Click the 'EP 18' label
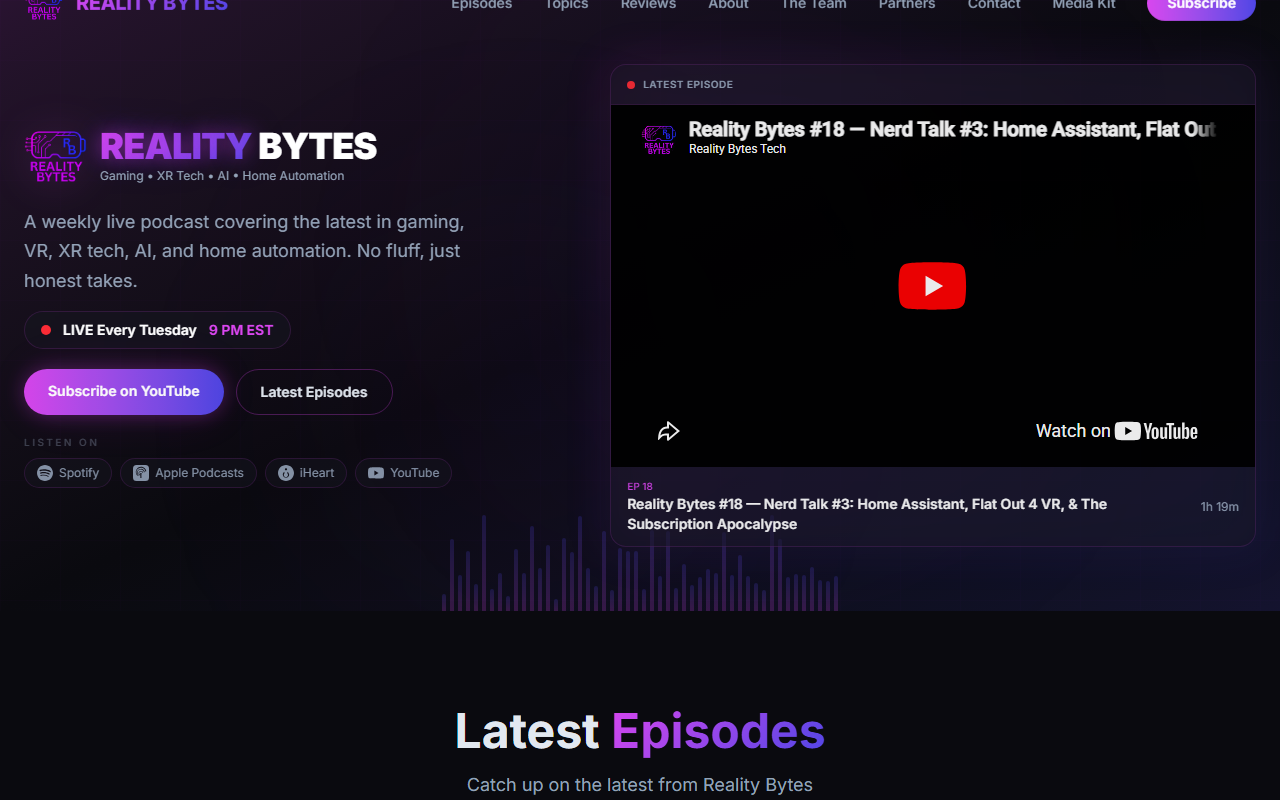Image resolution: width=1280 pixels, height=800 pixels. click(x=640, y=487)
